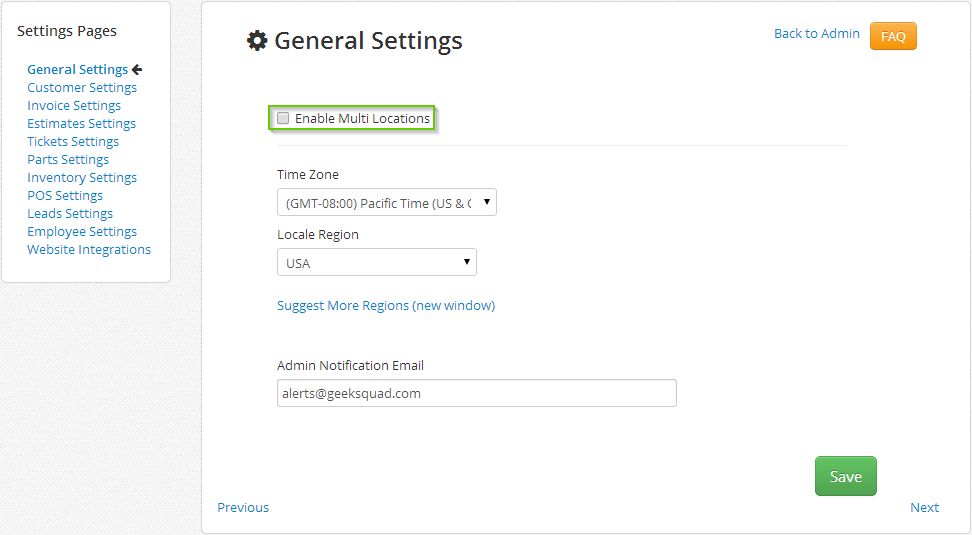The image size is (972, 535).
Task: Click the green Save button
Action: pyautogui.click(x=846, y=476)
